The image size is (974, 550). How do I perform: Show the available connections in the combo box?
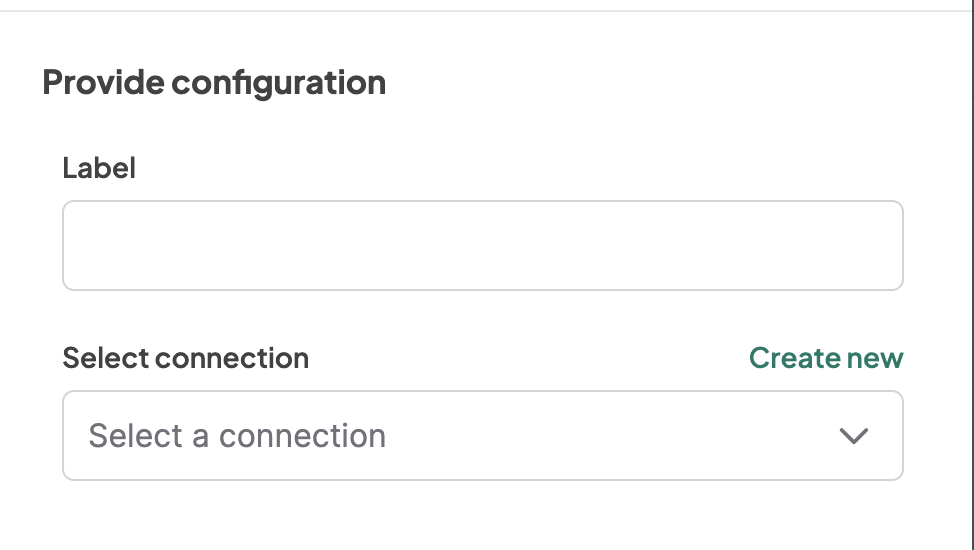pos(482,436)
